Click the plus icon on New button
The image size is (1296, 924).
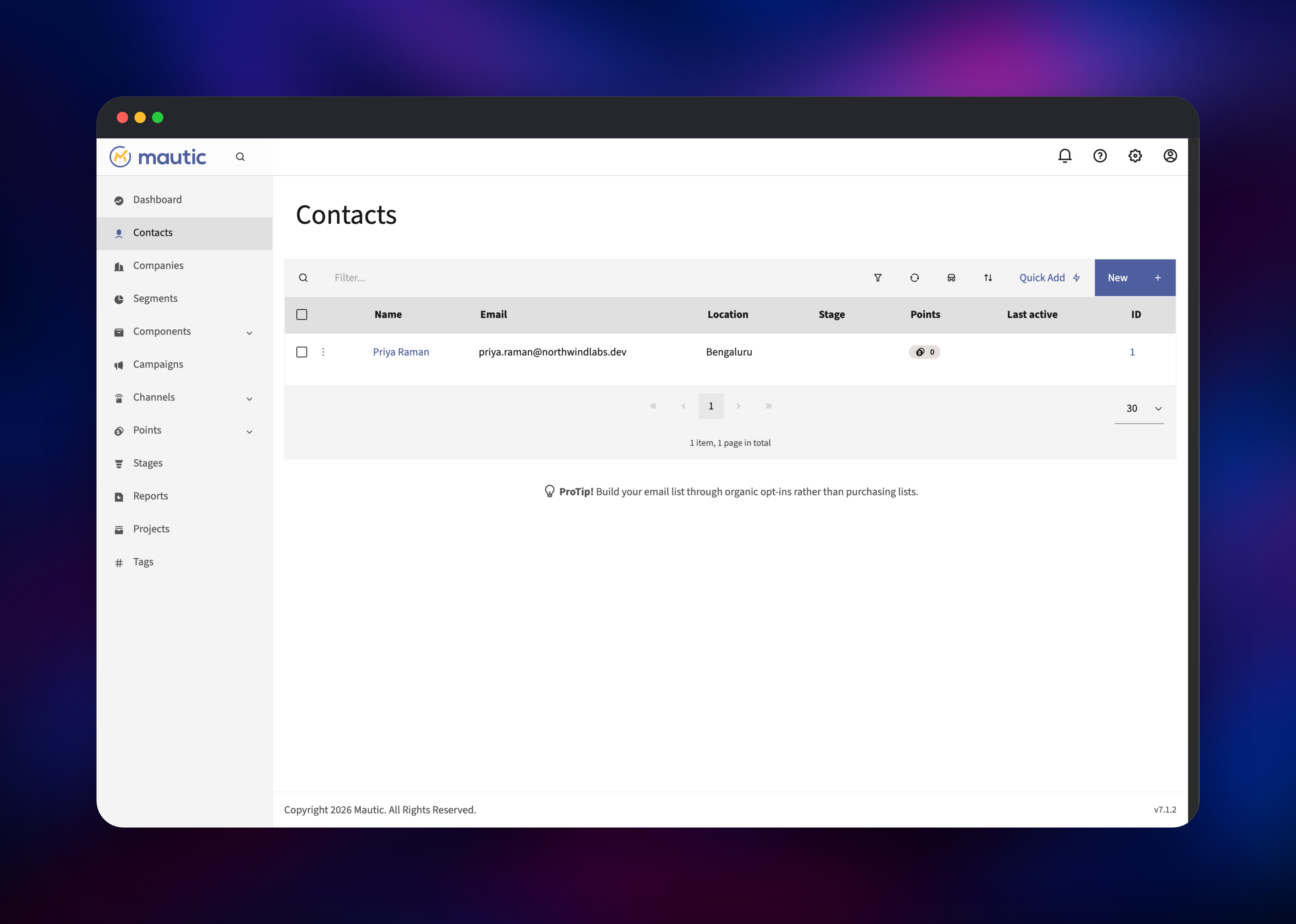pos(1158,278)
